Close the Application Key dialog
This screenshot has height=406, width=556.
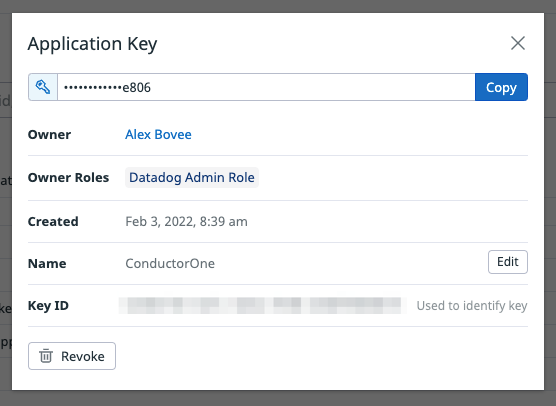point(518,43)
